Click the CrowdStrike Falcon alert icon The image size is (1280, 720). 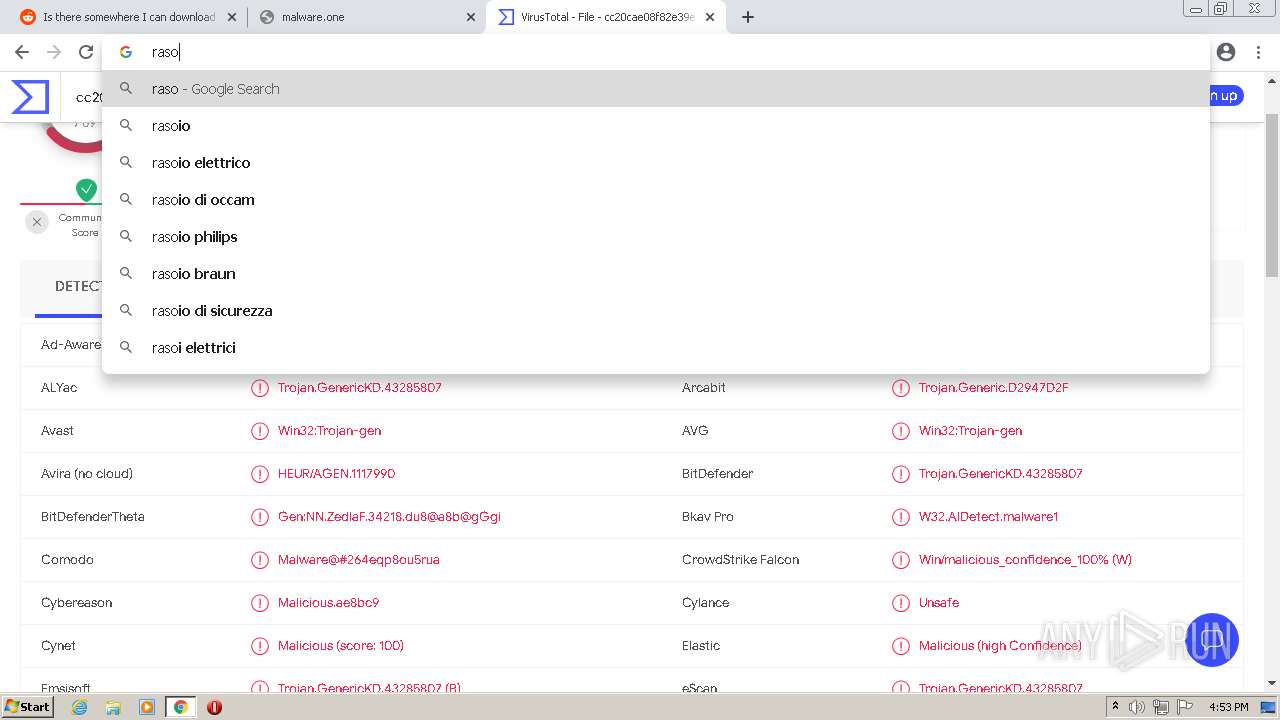click(901, 560)
